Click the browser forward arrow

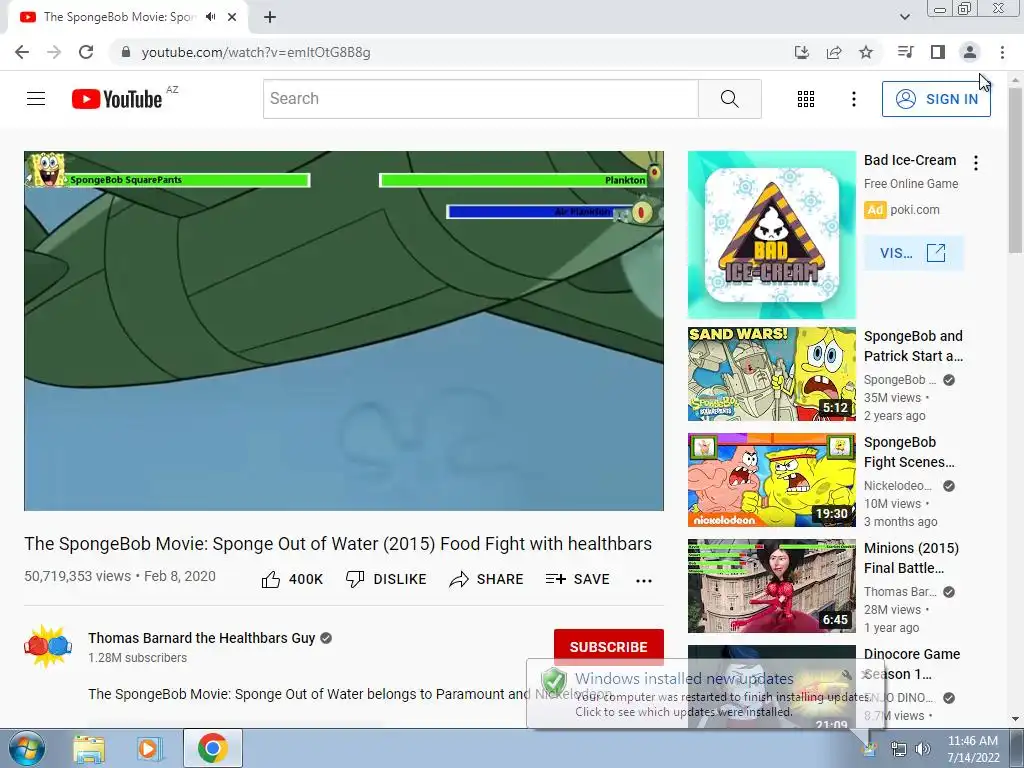[54, 52]
